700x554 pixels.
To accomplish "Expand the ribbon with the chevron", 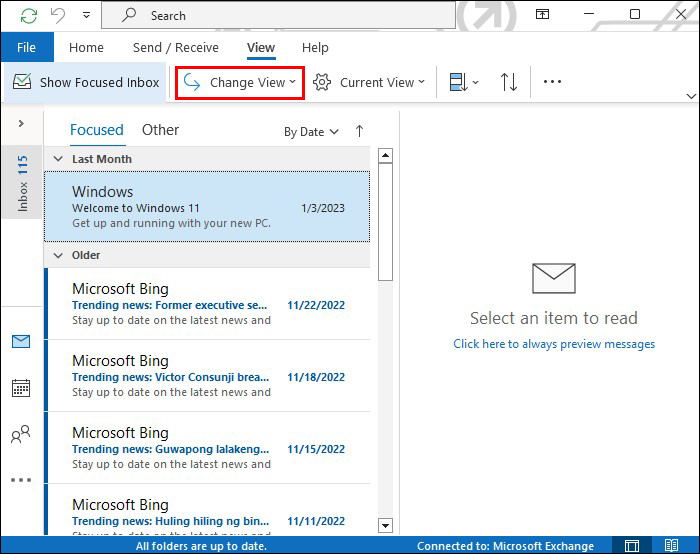I will (691, 96).
